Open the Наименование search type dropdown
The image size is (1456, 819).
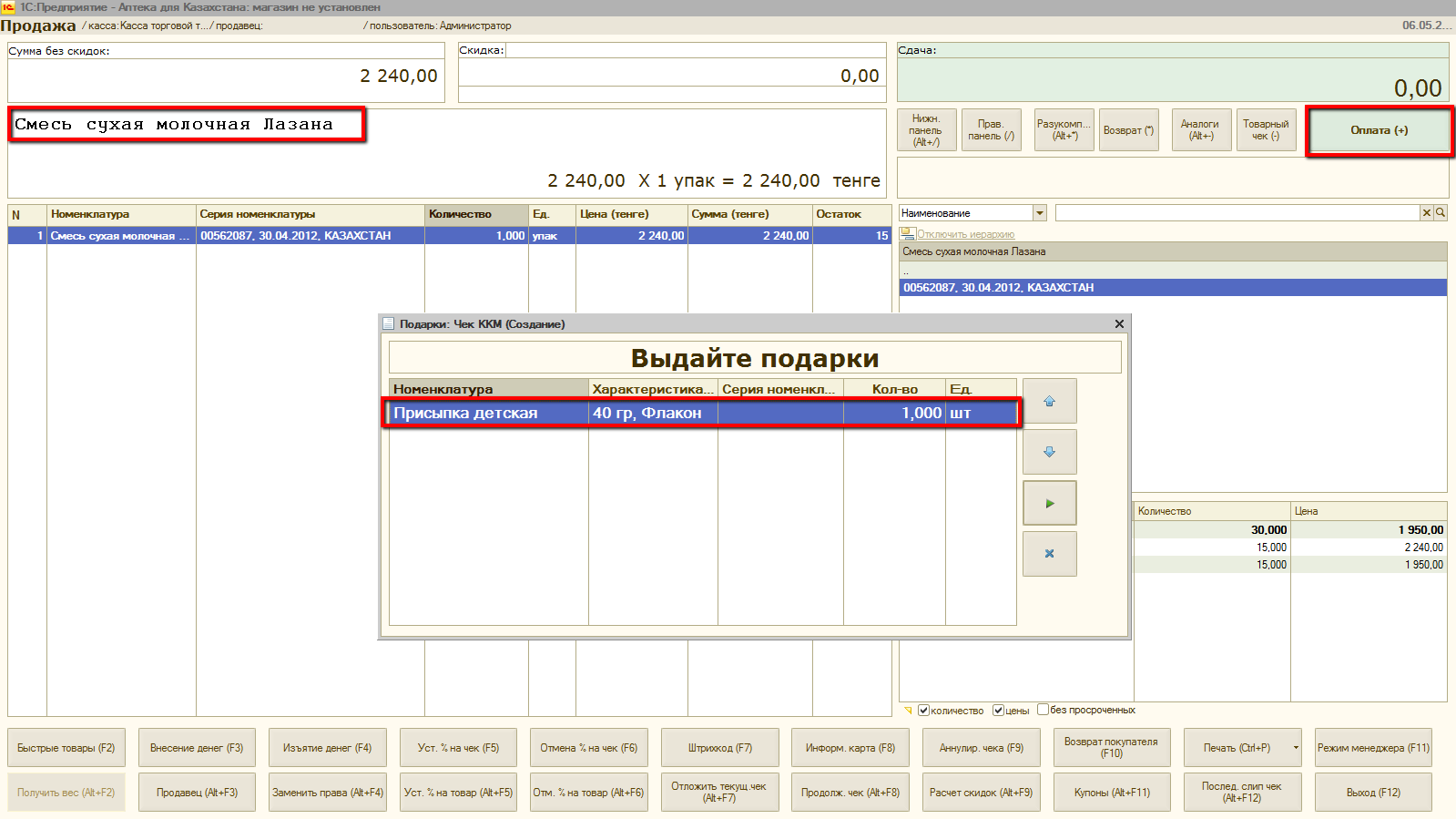click(x=1039, y=213)
